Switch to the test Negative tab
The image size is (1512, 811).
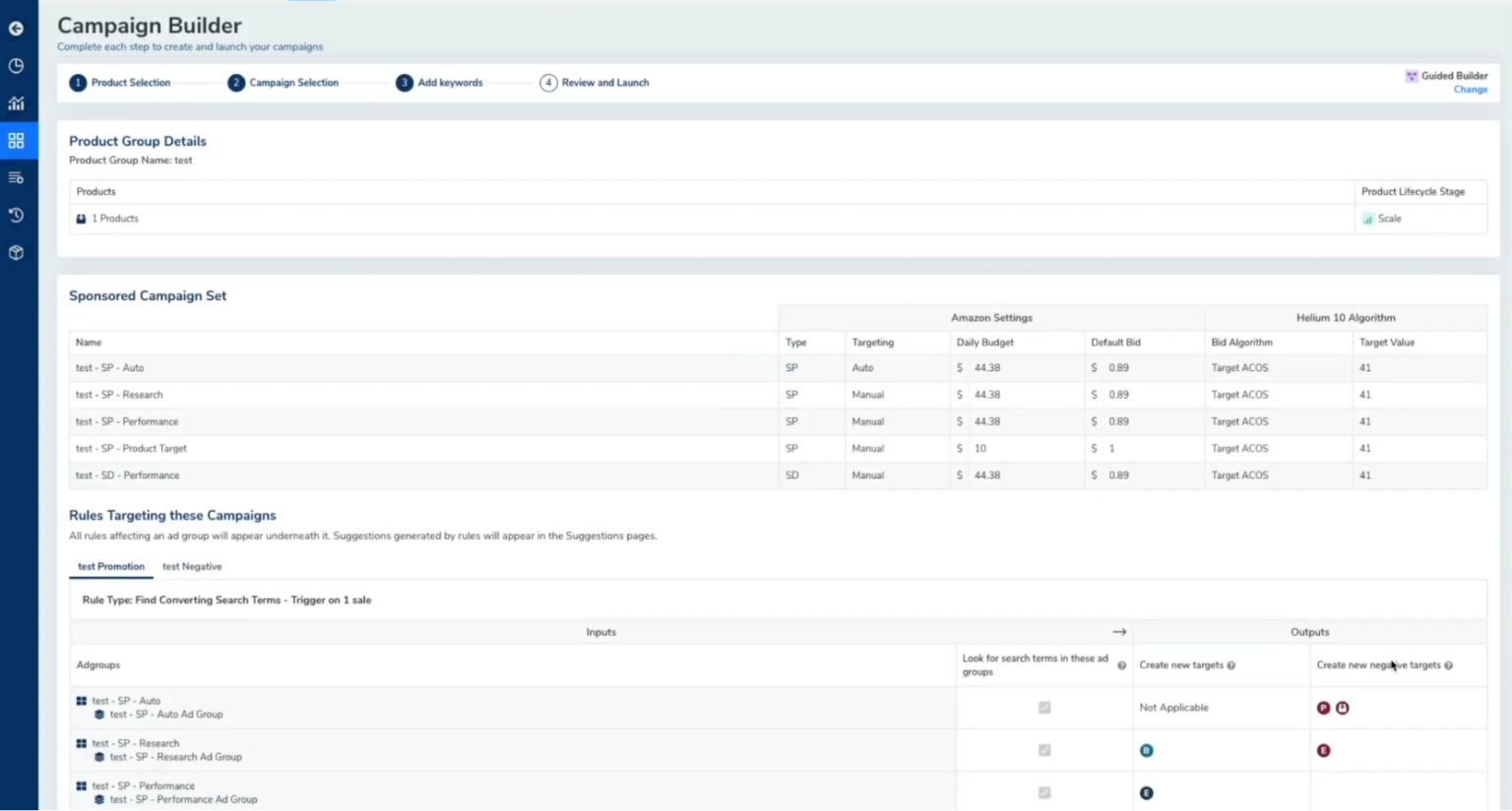[x=192, y=567]
